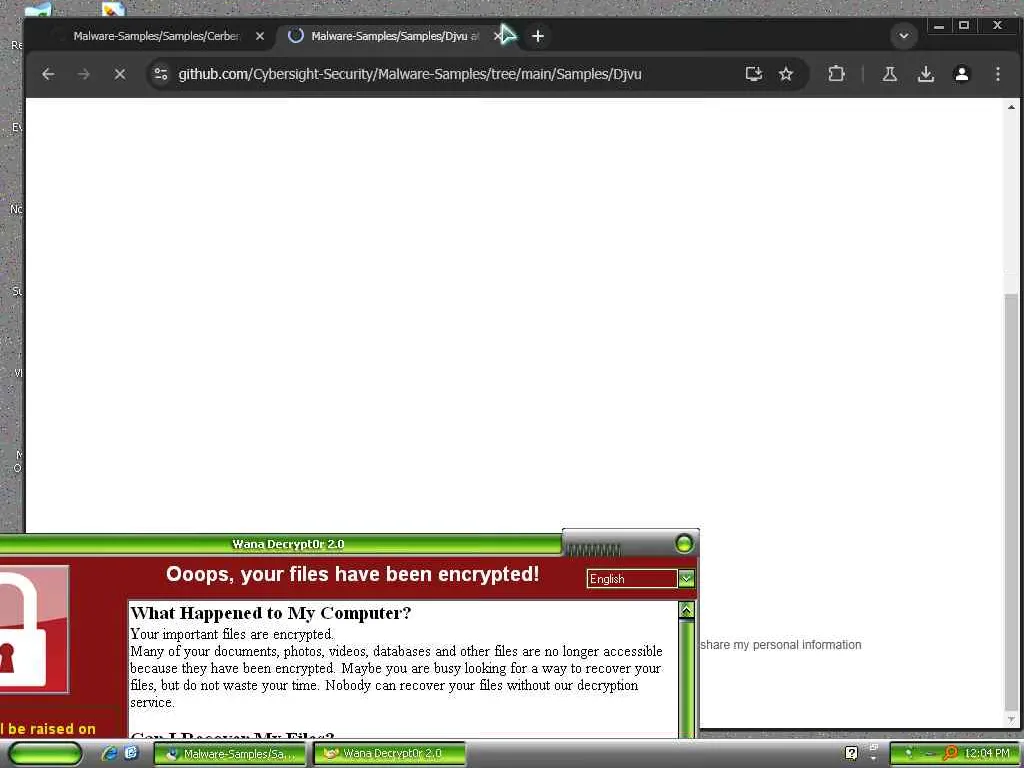Click the padlock image in Wana Decrypt0r
1024x768 pixels.
click(x=34, y=629)
